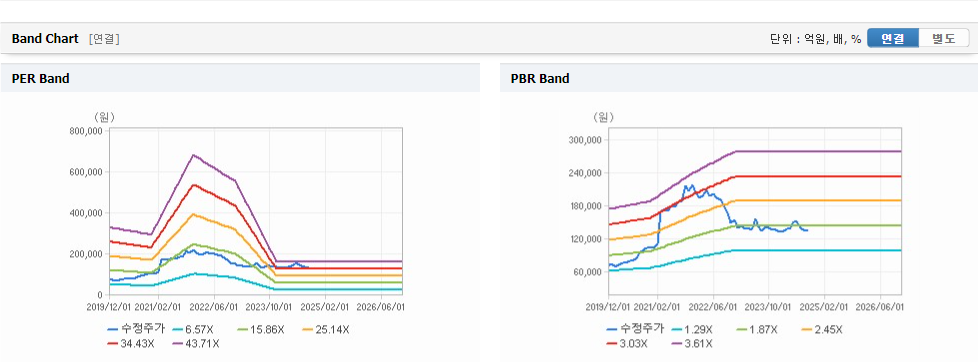Click 2022/06/01 date label on PBR chart
Screen dimensions: 978x362
(714, 307)
